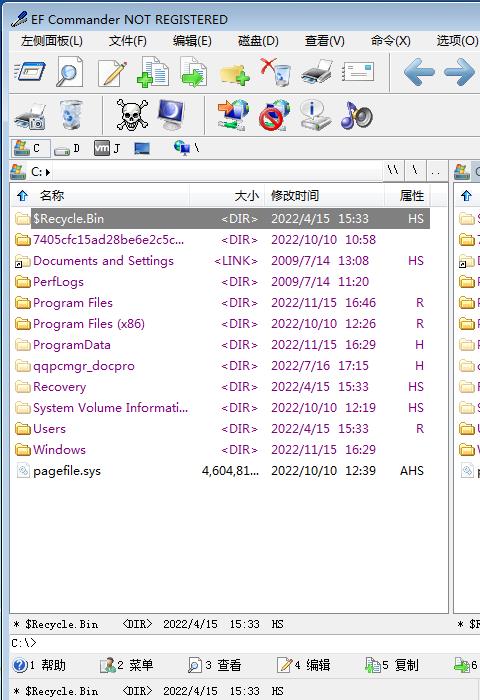The height and width of the screenshot is (700, 480).
Task: Click the double-backslash path button
Action: click(x=393, y=171)
